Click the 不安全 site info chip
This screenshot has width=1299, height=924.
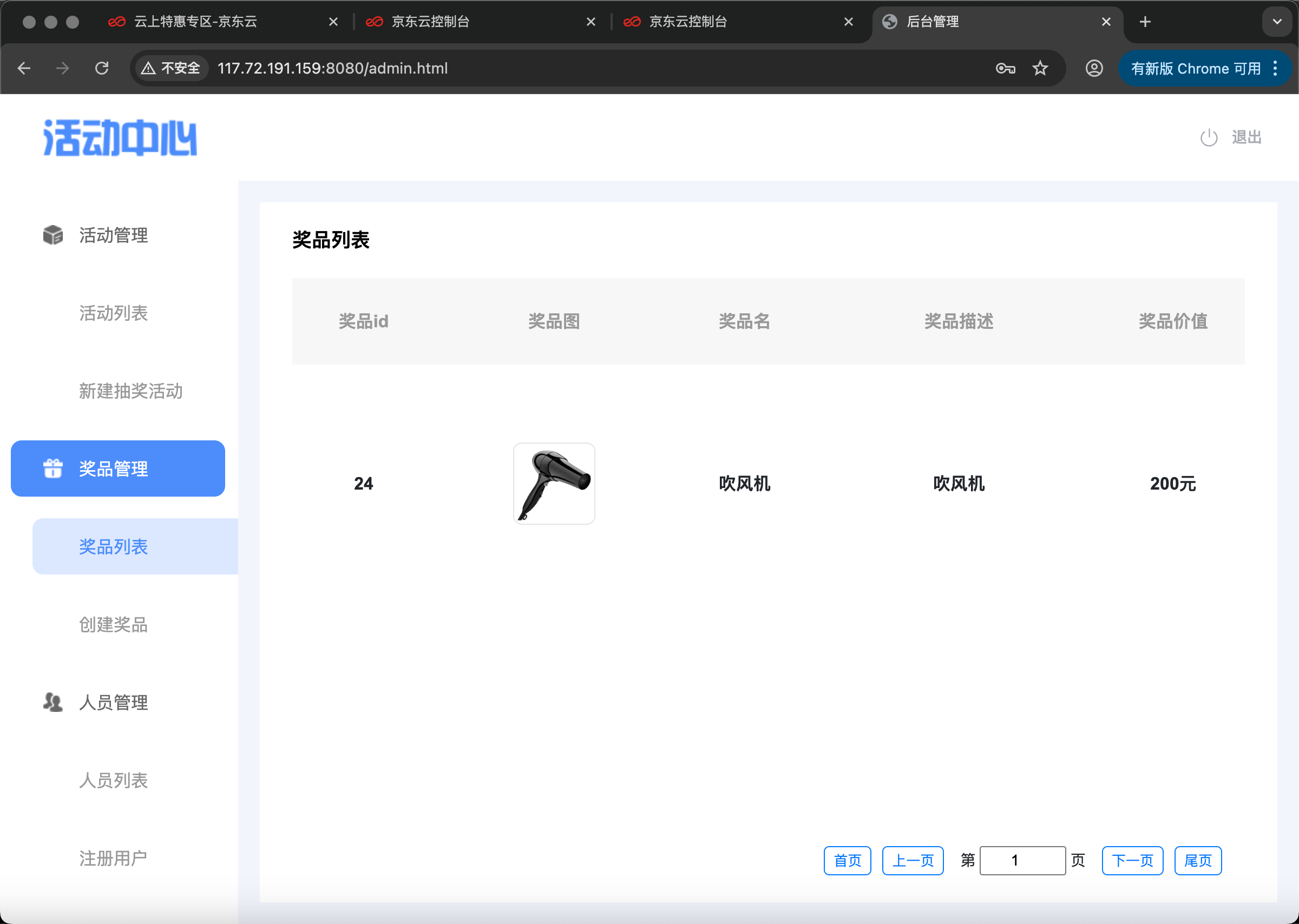click(x=172, y=68)
